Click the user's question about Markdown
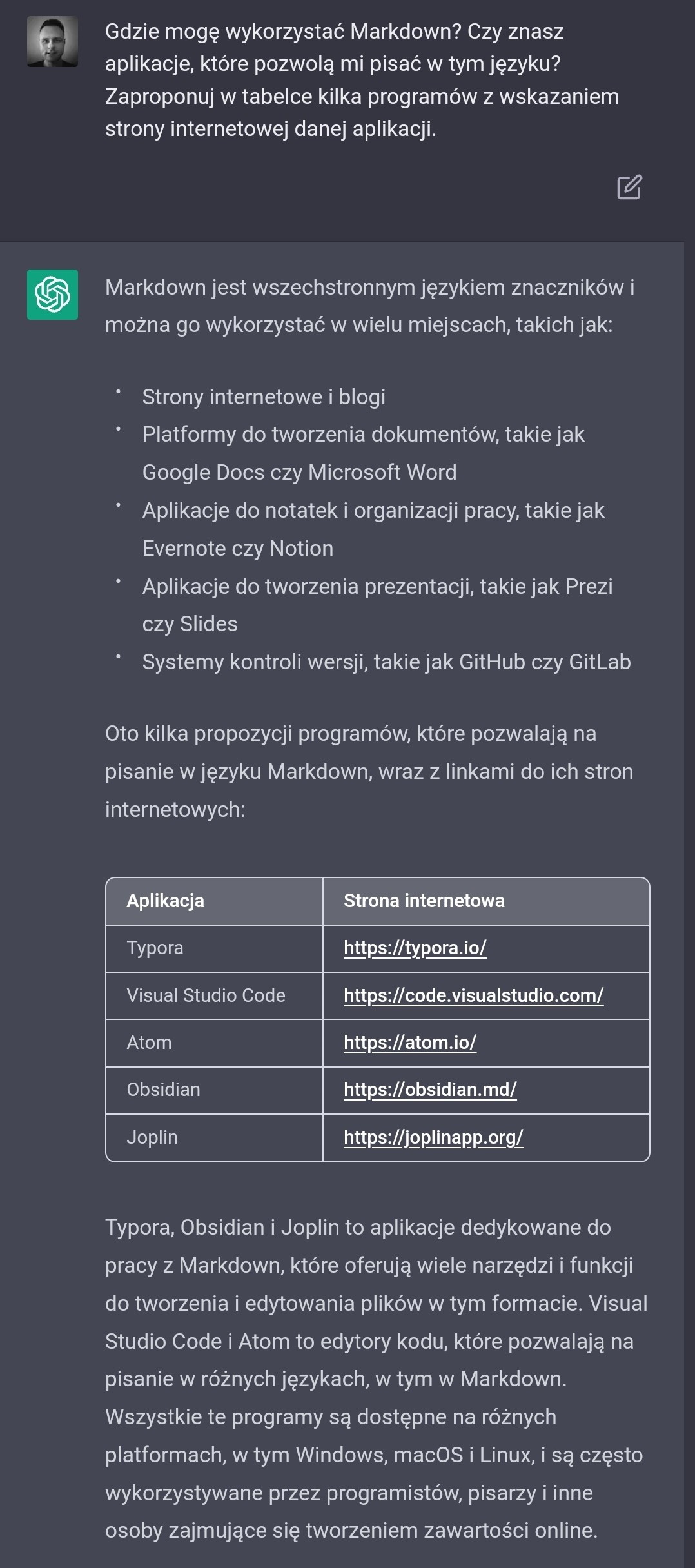Viewport: 695px width, 1568px height. point(361,80)
